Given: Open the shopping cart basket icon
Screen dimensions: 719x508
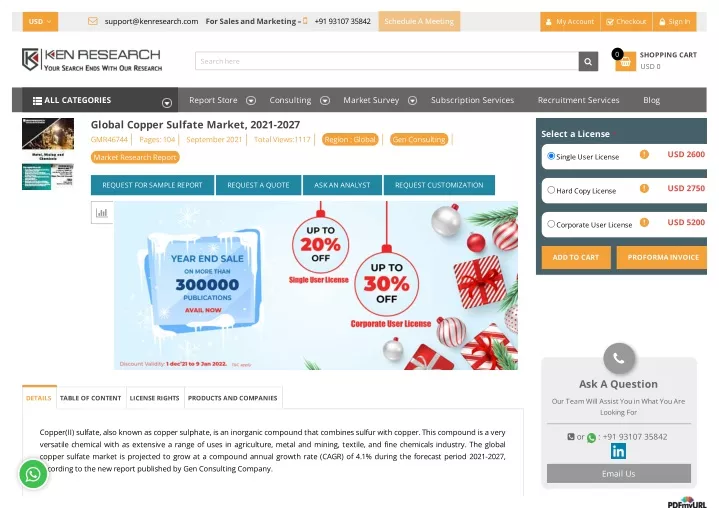Looking at the screenshot, I should click(x=625, y=61).
